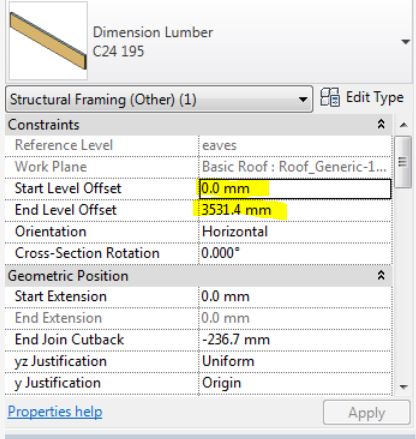Click the scrollbar down arrow
The image size is (416, 439).
click(404, 387)
